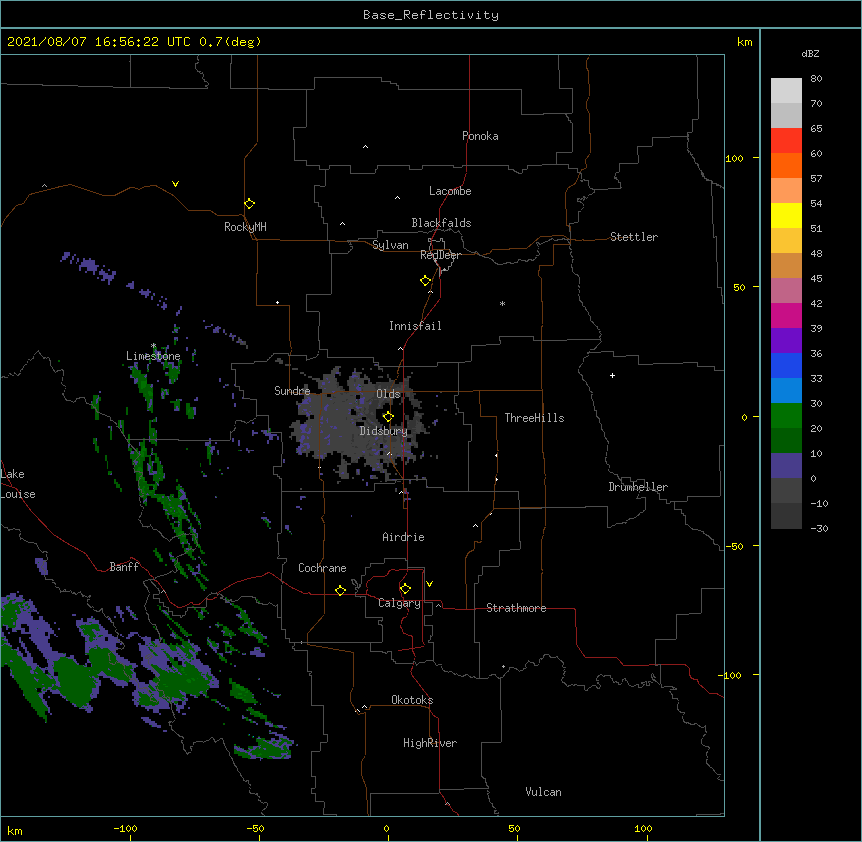Click the blue 36-33 dBZ legend swatch
Screen dimensions: 862x842
tap(786, 365)
